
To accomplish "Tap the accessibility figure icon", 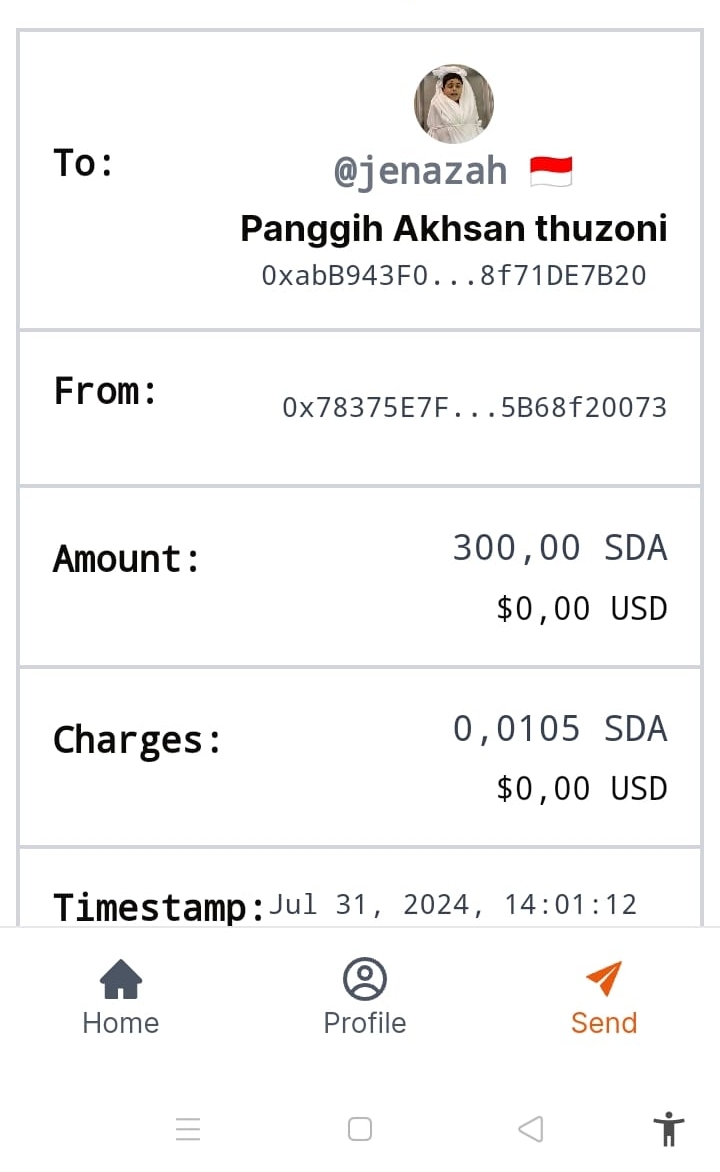I will tap(669, 1129).
